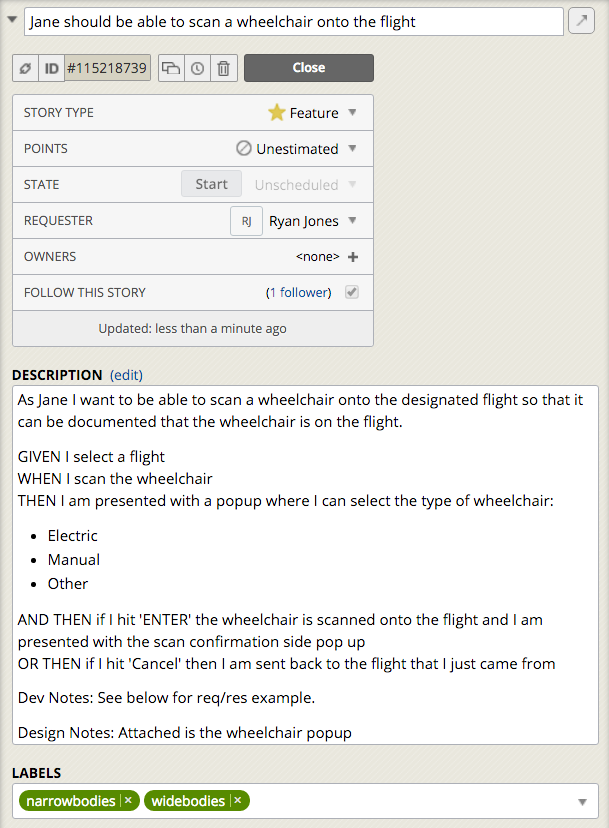This screenshot has width=609, height=828.
Task: Open story history clock icon
Action: point(197,68)
